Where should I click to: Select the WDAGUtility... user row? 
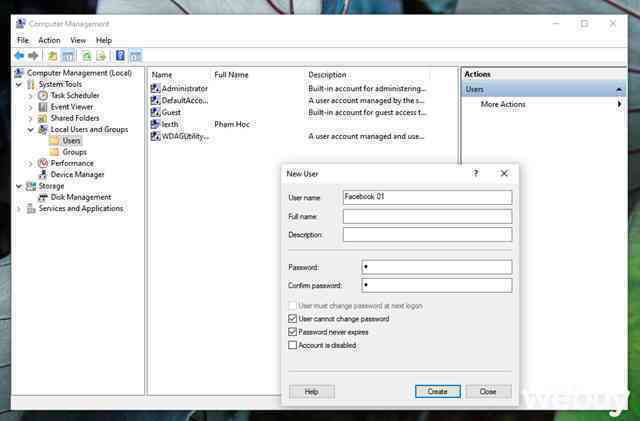click(x=180, y=136)
